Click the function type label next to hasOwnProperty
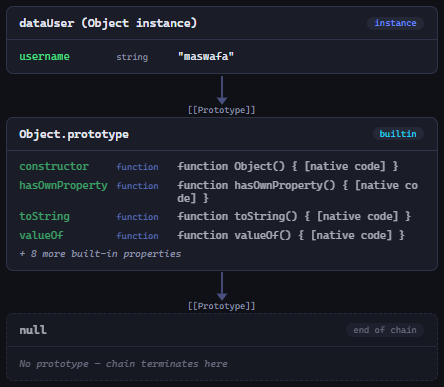 (137, 186)
